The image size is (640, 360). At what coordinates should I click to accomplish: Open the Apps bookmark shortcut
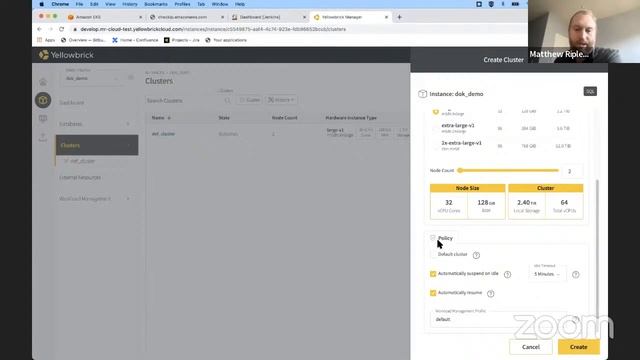[46, 40]
